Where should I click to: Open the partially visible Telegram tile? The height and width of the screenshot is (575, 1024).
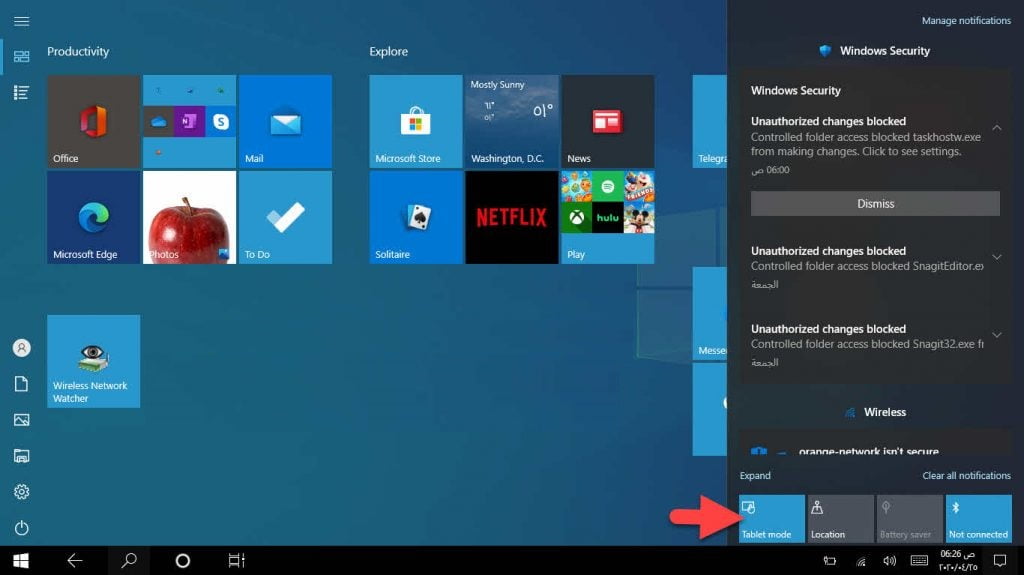710,122
